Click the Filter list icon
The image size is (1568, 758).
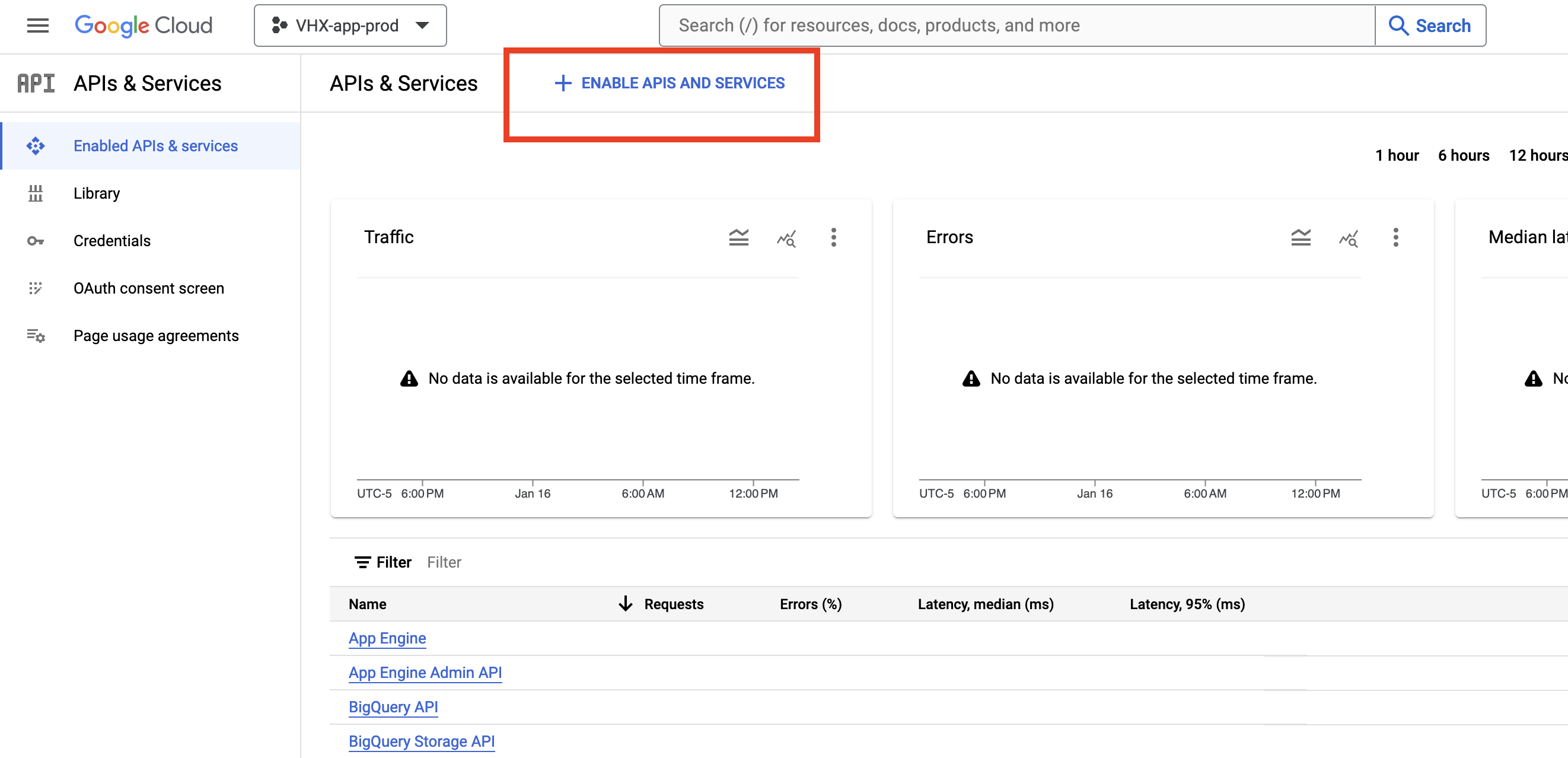(x=363, y=562)
